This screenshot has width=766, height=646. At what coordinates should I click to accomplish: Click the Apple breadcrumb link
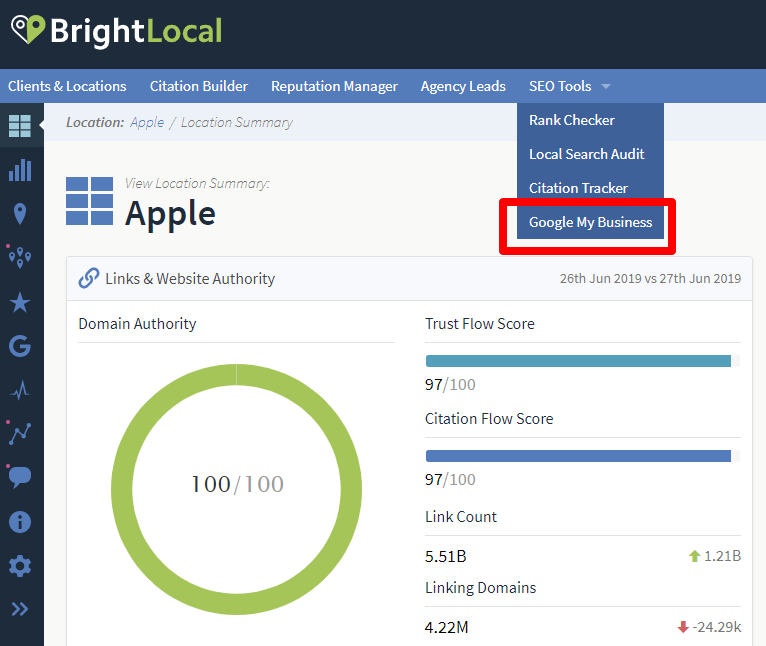(x=147, y=122)
